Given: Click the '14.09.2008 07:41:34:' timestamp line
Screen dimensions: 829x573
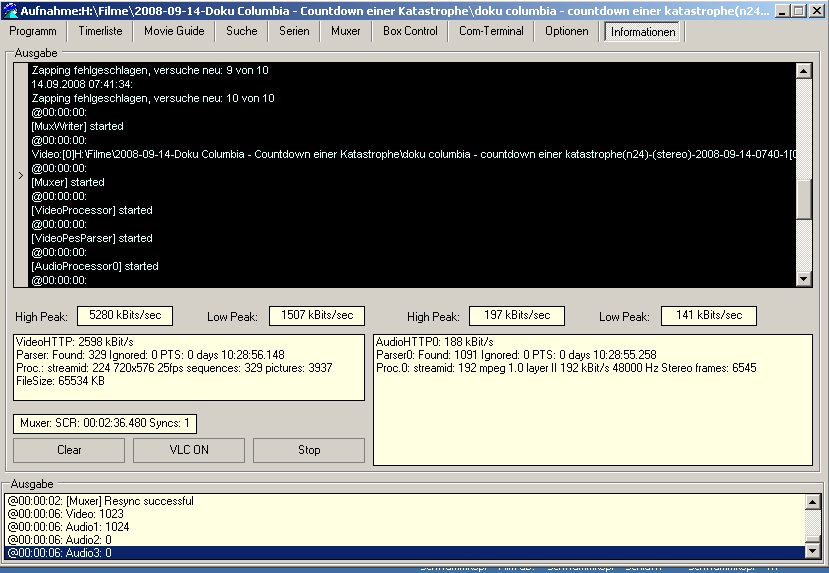Looking at the screenshot, I should (82, 84).
